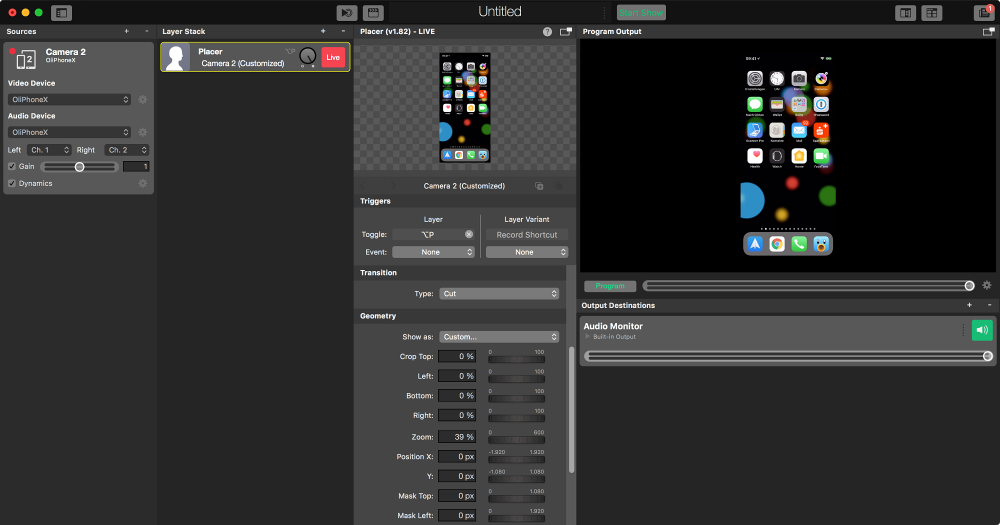Screen dimensions: 1000x525
Task: Go to previous layer variant arrow
Action: [x=364, y=186]
